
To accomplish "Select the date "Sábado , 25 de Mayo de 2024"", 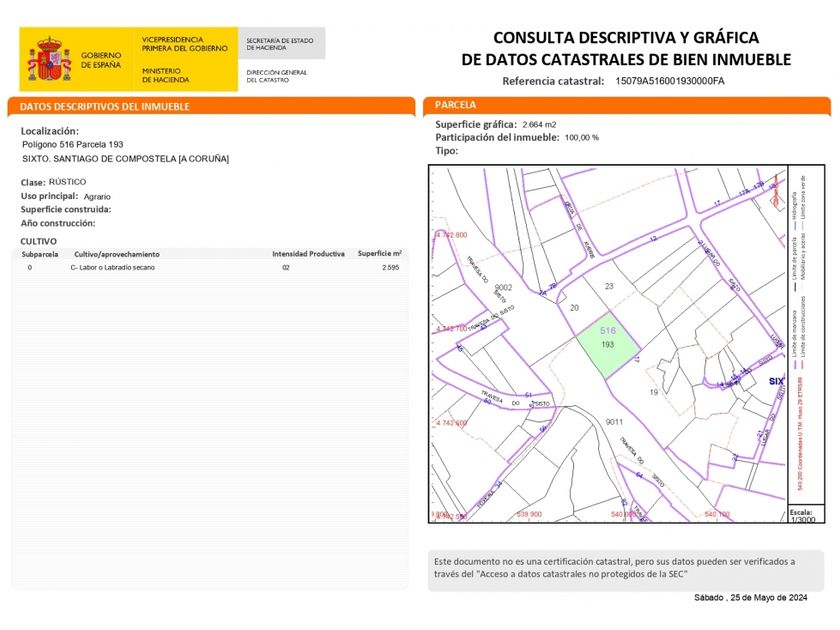I will point(751,598).
